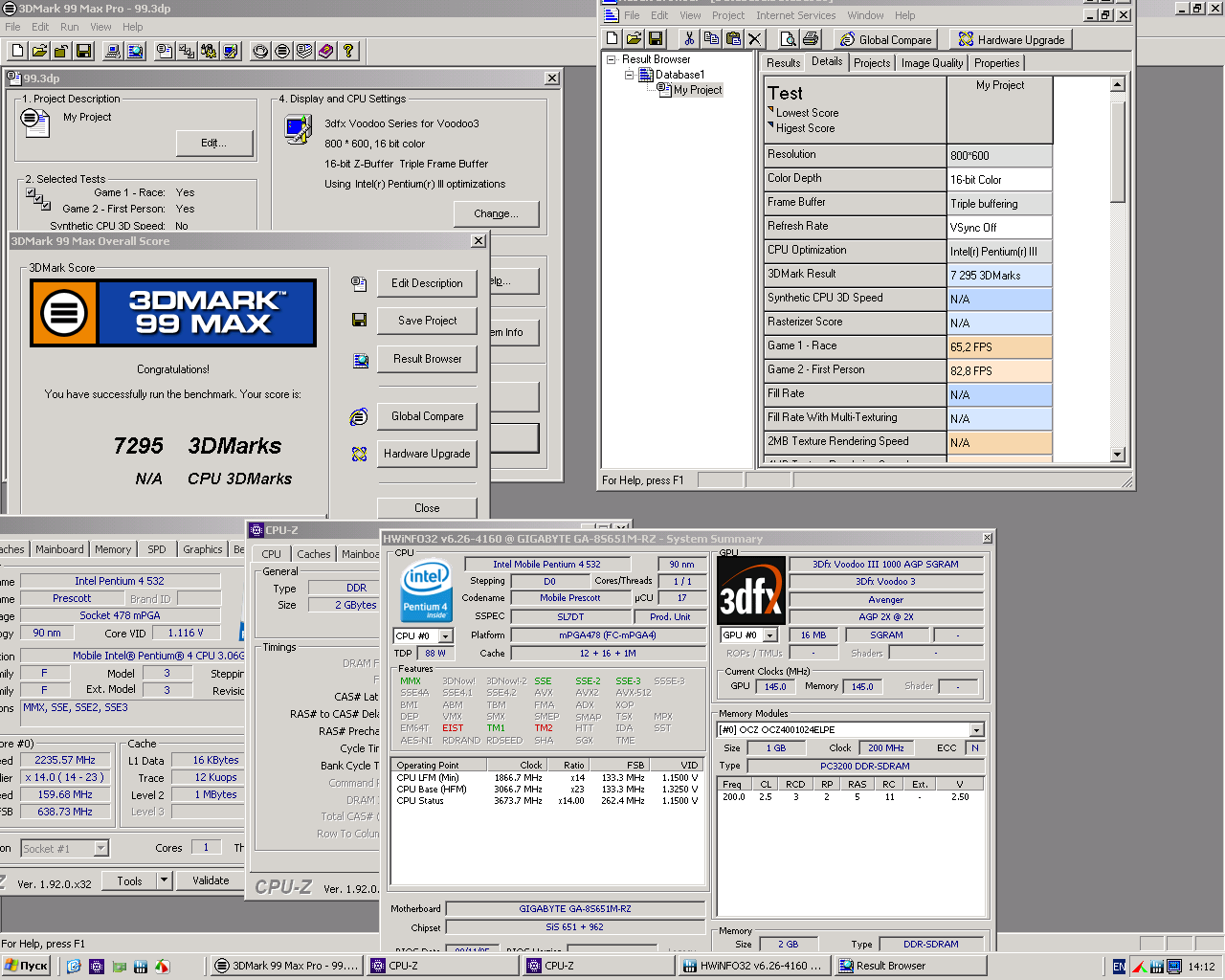The width and height of the screenshot is (1225, 980).
Task: Click the scroll down arrow in Details table
Action: point(1118,455)
